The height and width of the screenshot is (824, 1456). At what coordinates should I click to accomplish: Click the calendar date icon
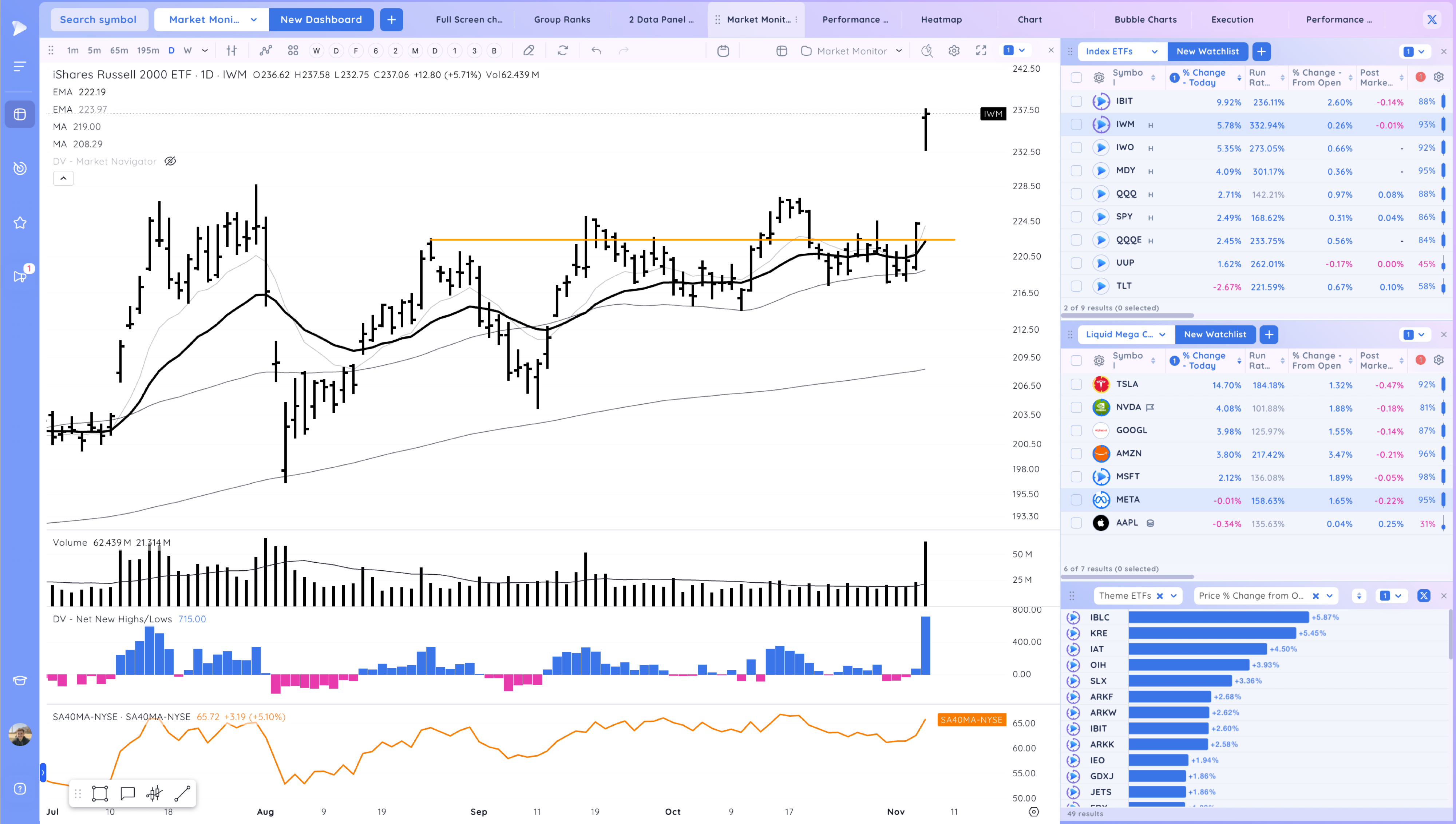[x=723, y=51]
